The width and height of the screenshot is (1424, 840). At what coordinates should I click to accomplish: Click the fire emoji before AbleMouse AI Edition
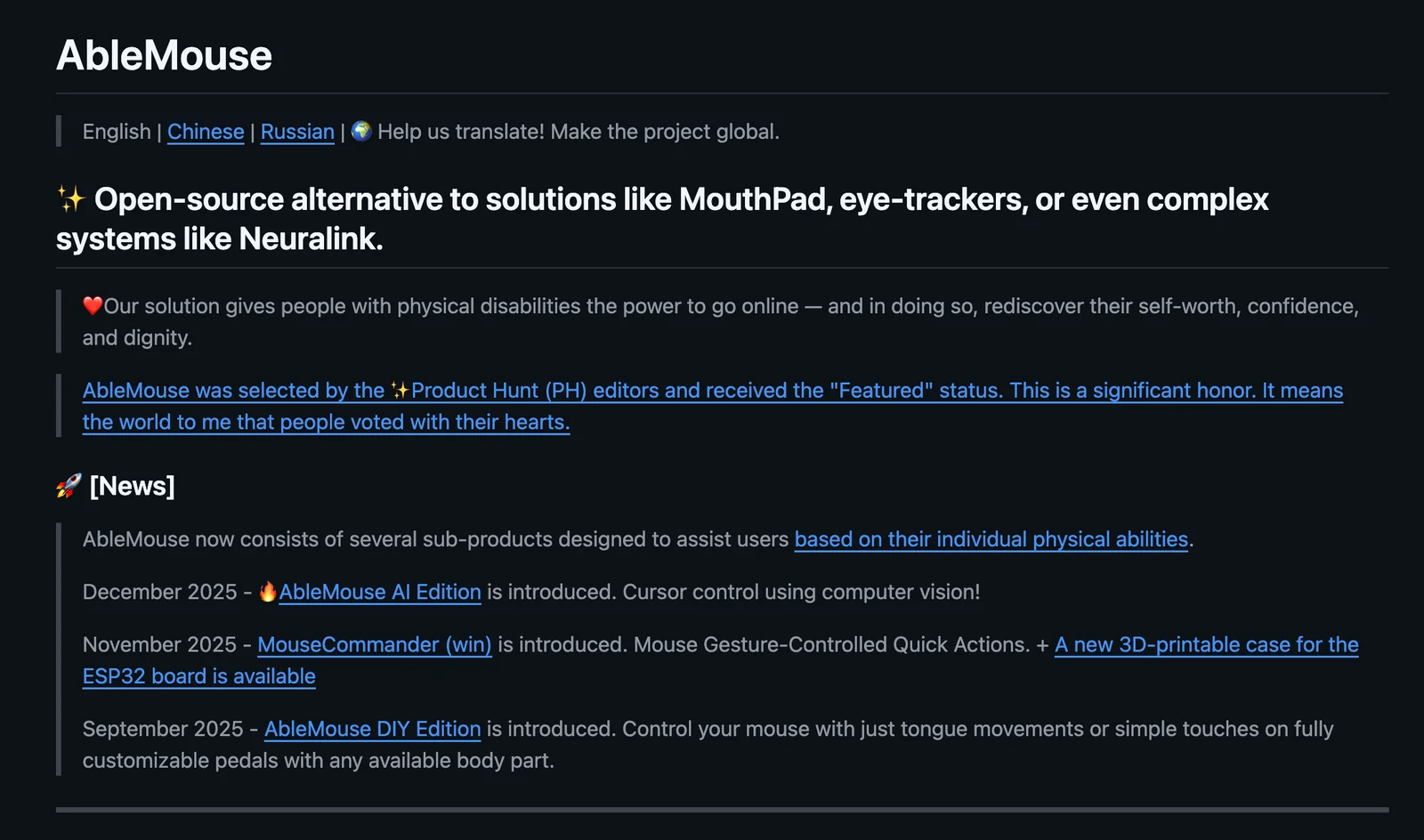(x=268, y=592)
